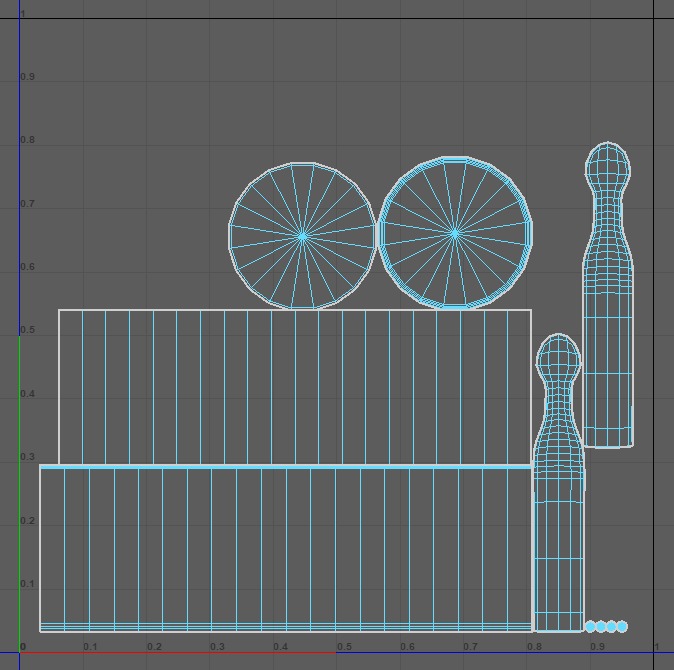Pick the rightmost small dot UV shell
Image resolution: width=674 pixels, height=670 pixels.
[622, 627]
